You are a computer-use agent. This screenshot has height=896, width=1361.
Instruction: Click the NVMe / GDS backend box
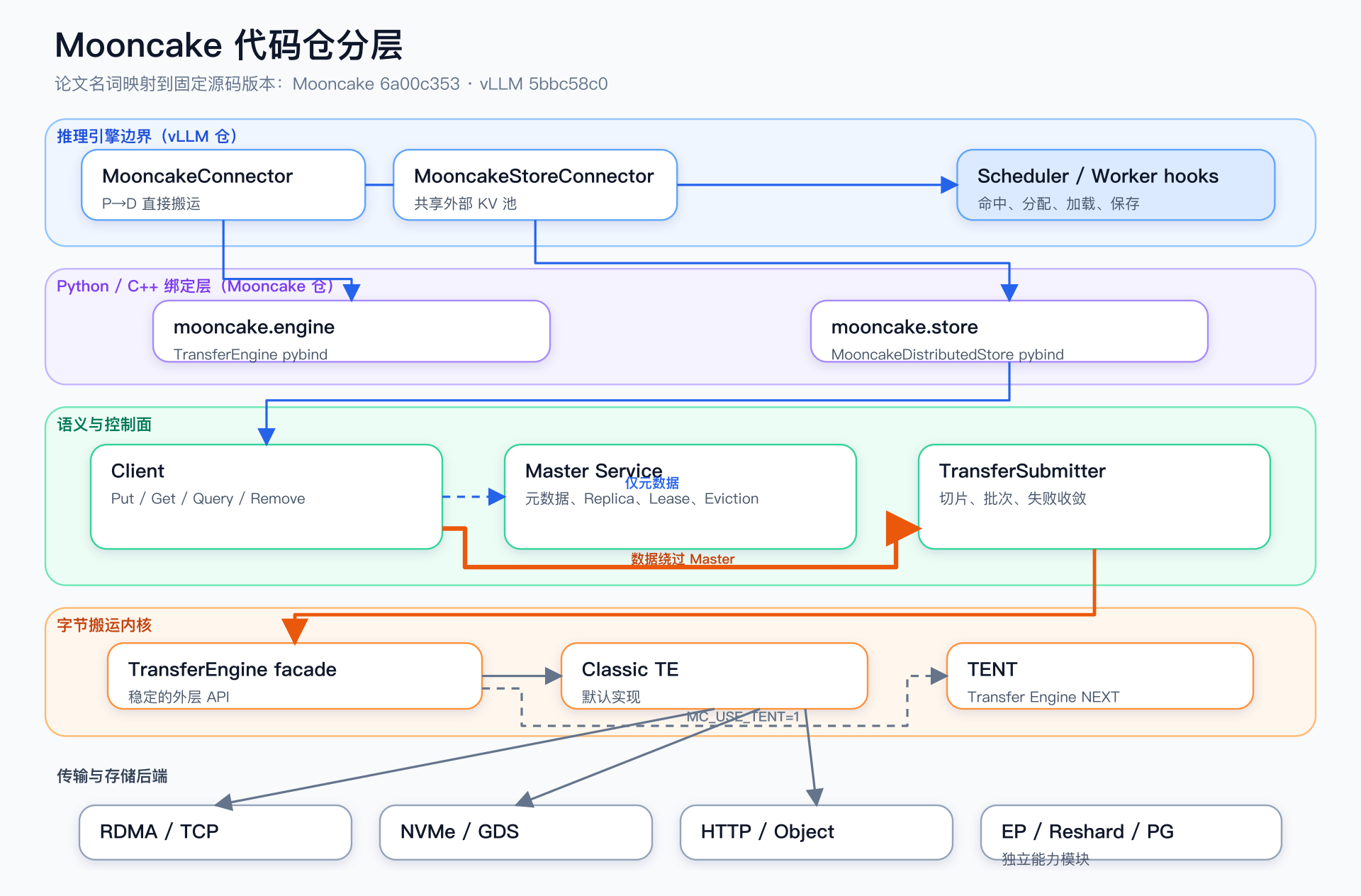pos(516,832)
